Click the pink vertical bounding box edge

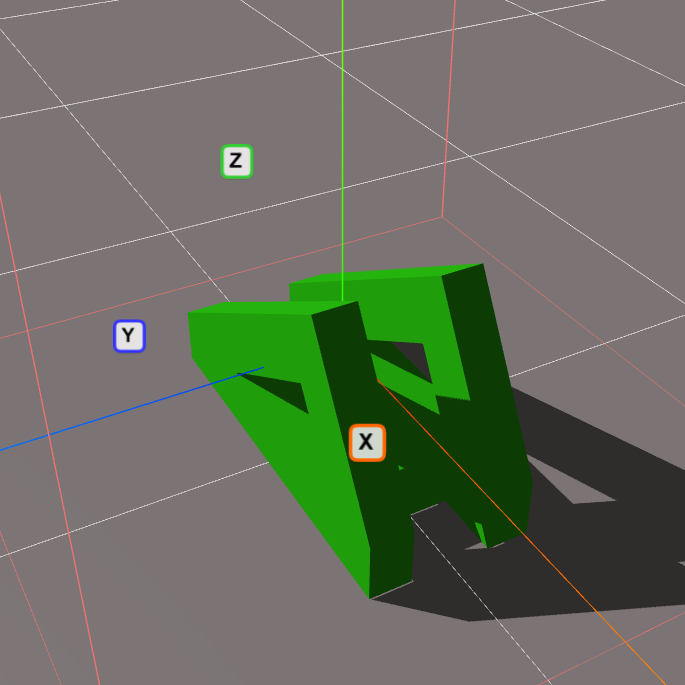pos(448,100)
